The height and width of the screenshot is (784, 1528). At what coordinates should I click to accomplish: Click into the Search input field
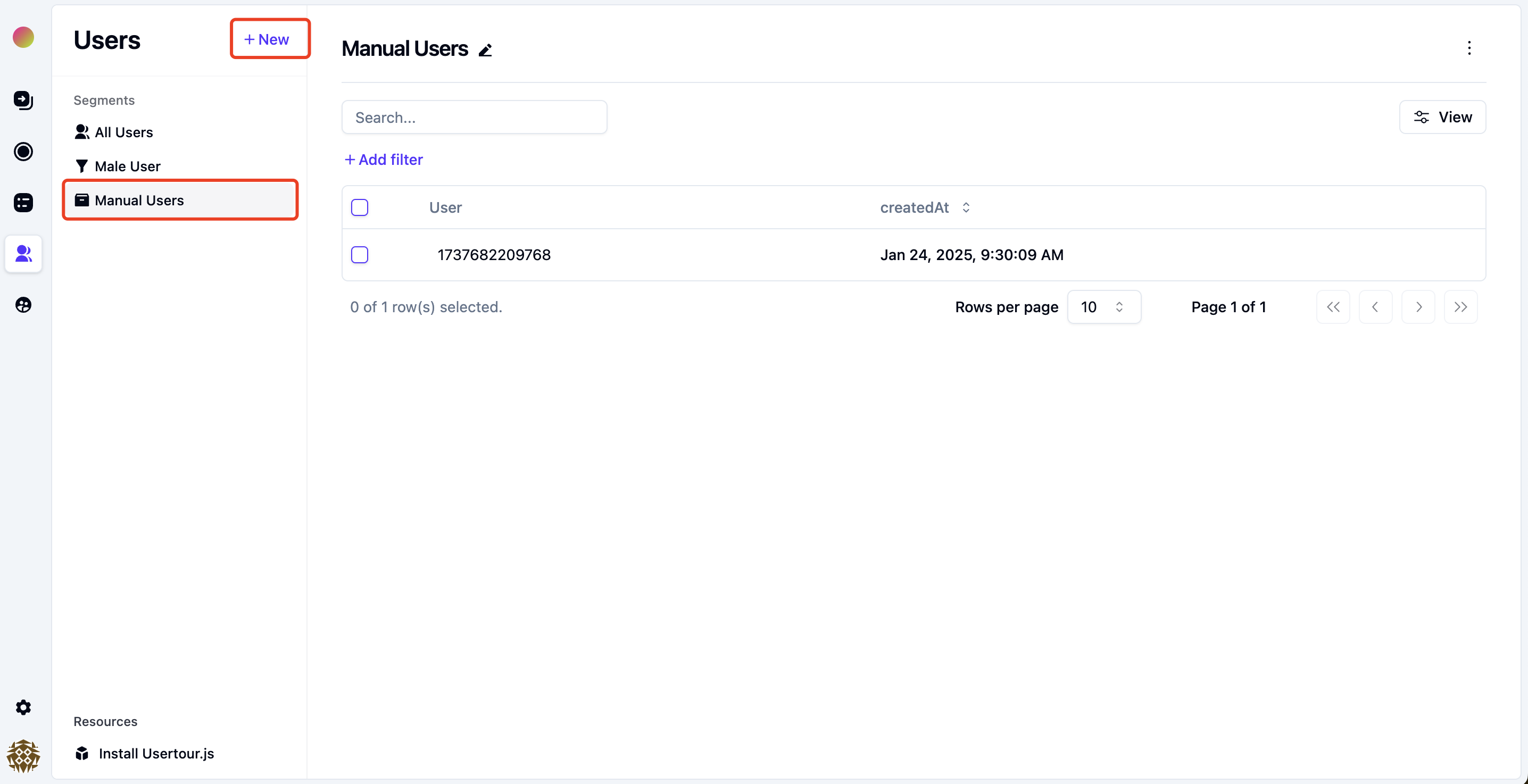pos(474,118)
